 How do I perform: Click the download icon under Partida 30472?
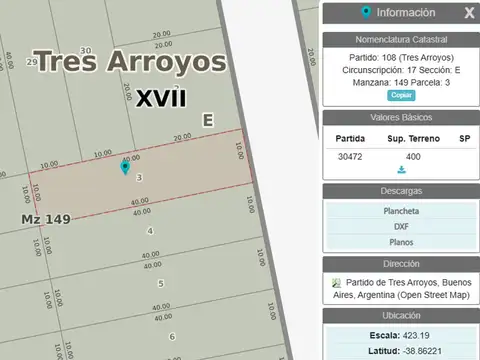pos(402,170)
